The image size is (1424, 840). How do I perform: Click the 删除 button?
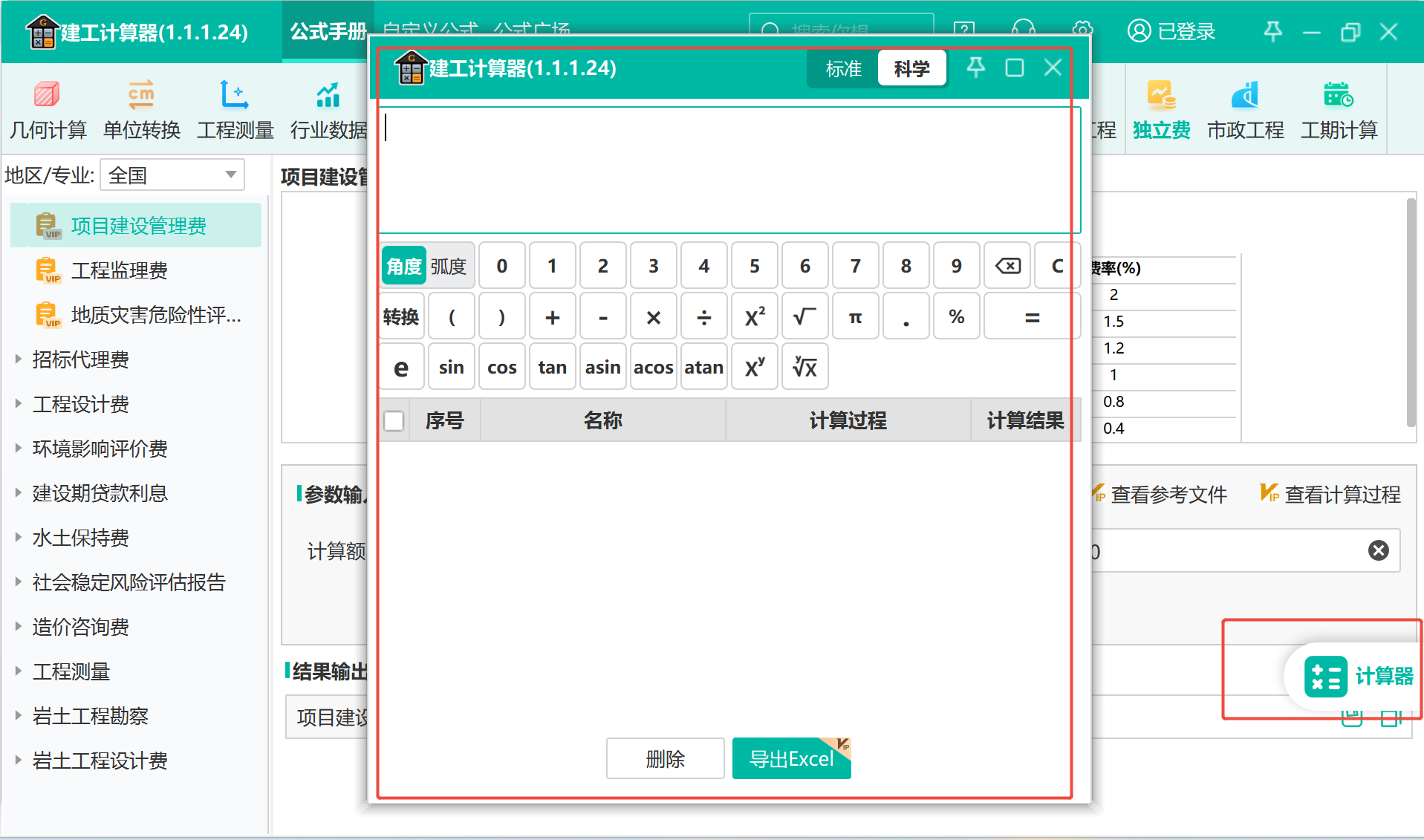click(665, 758)
